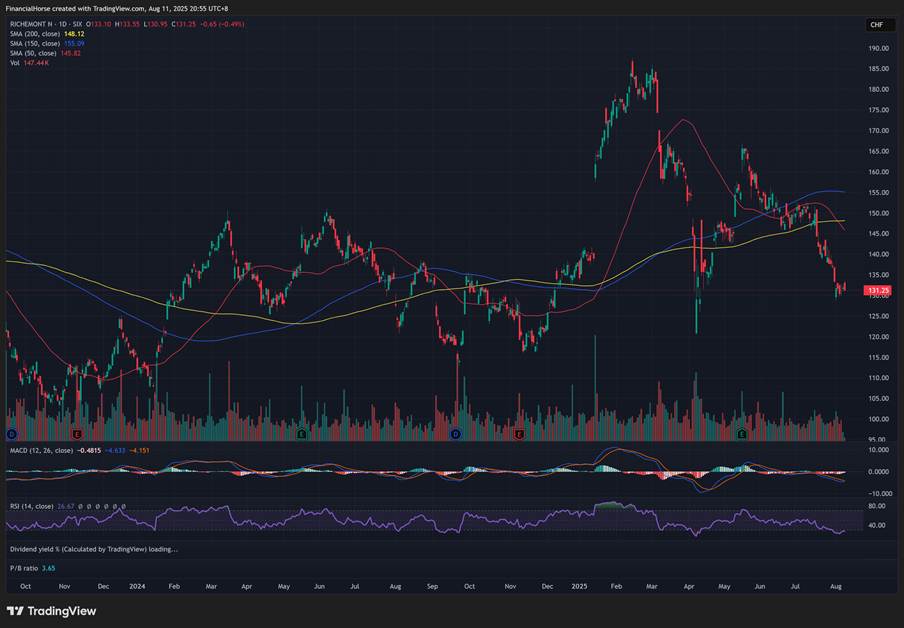Click the MACD scale value 10.000
Image resolution: width=904 pixels, height=628 pixels.
[879, 450]
